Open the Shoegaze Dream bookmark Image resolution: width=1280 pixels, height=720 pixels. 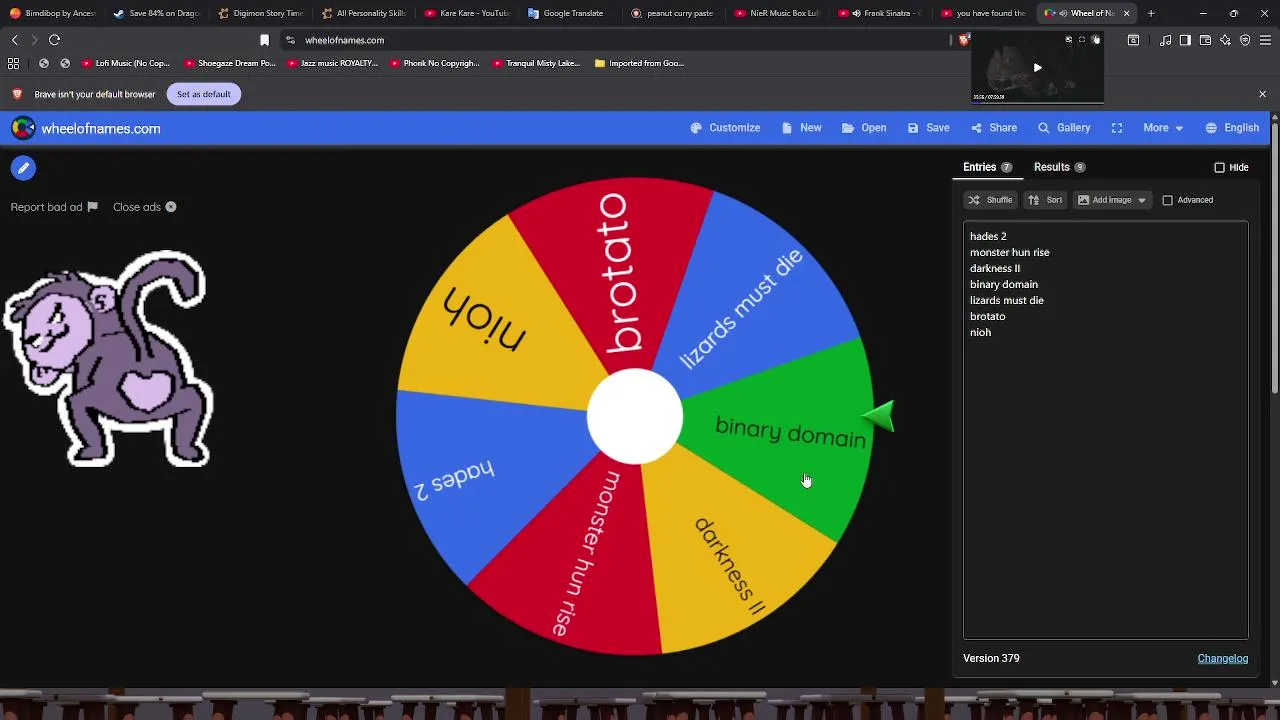tap(229, 63)
